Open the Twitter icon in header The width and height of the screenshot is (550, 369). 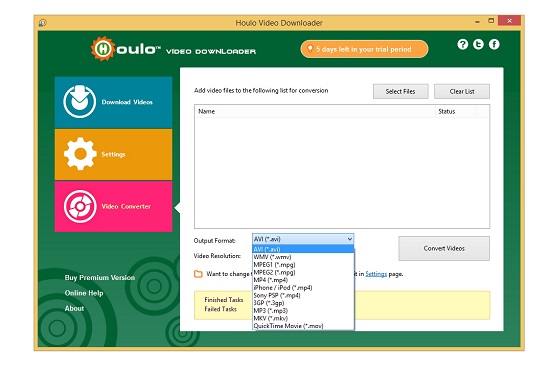coord(478,44)
